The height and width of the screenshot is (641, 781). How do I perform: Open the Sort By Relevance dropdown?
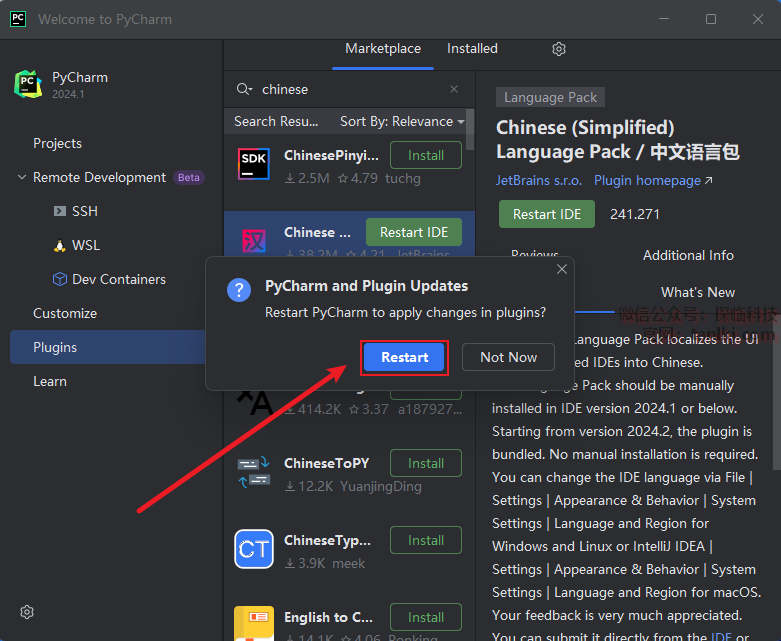402,121
